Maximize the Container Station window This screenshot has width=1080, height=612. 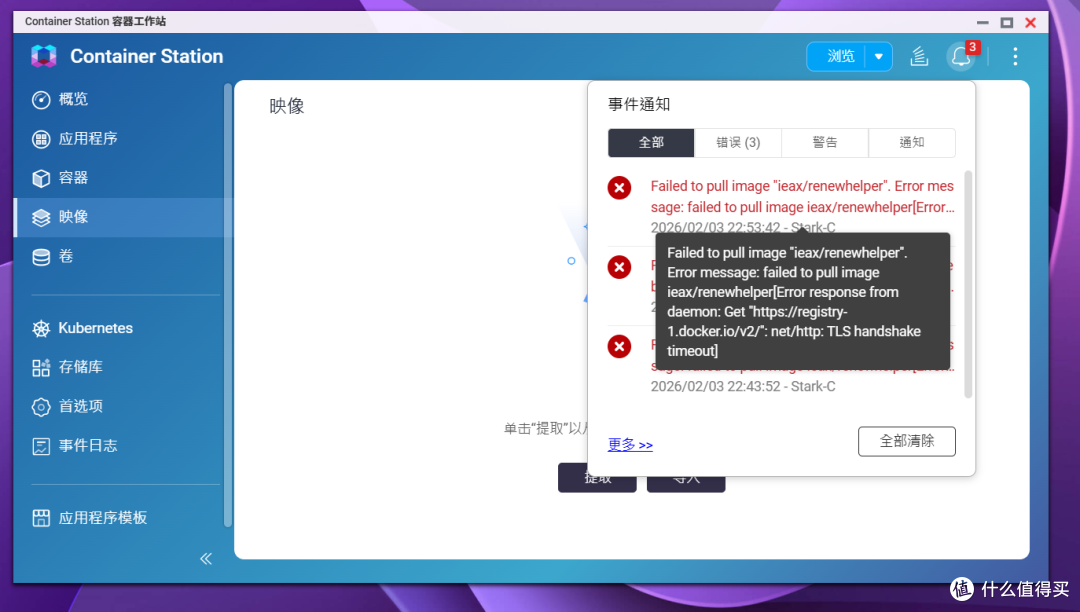tap(1007, 23)
